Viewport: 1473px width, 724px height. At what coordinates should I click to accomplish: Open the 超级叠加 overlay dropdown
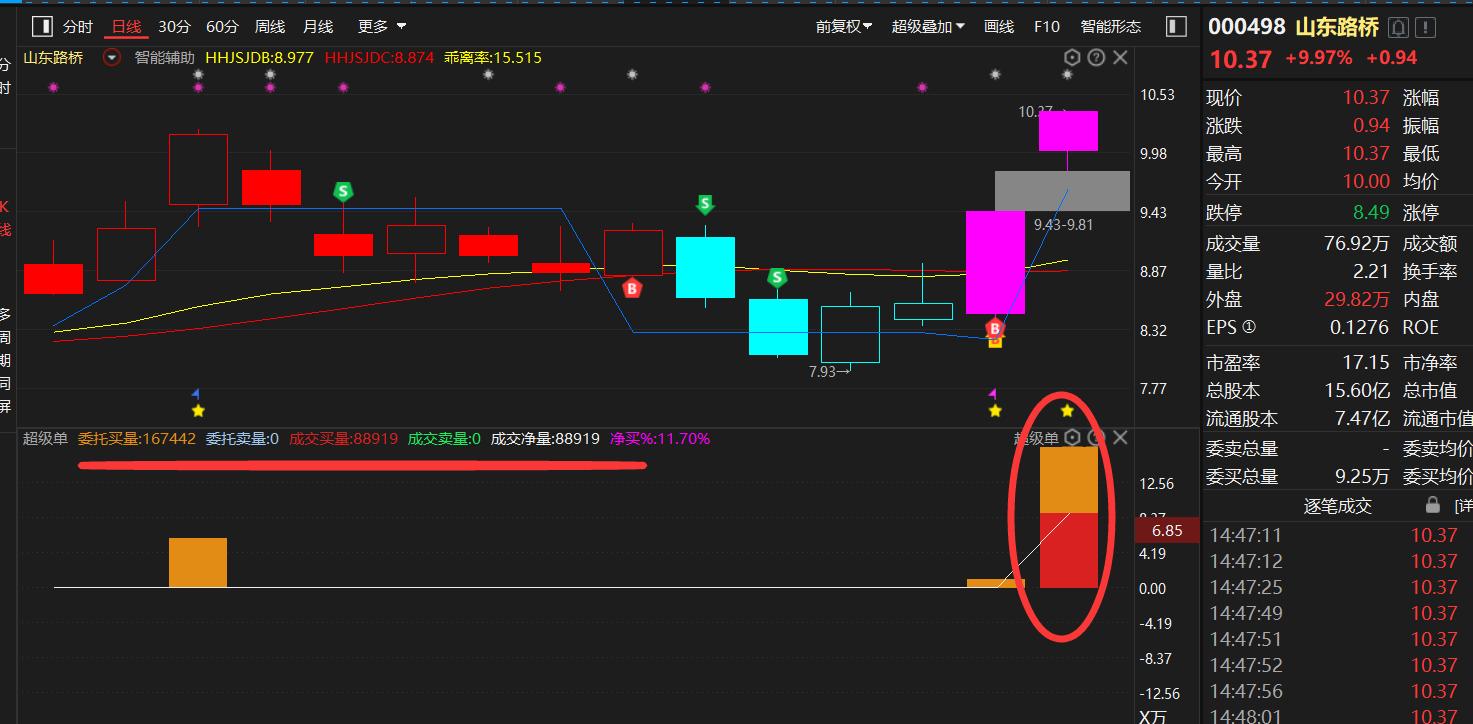(x=928, y=27)
